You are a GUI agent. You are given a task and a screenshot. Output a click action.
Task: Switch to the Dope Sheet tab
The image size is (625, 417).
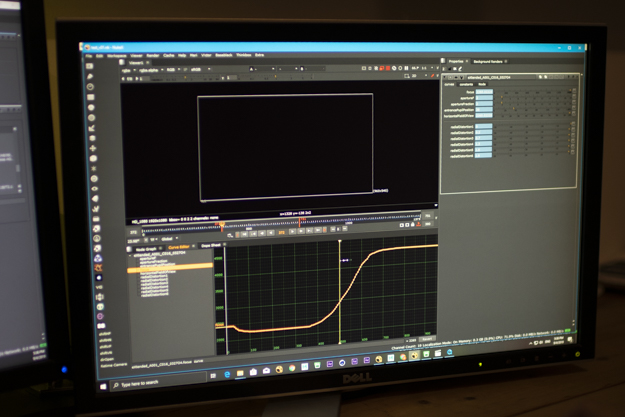[x=211, y=246]
